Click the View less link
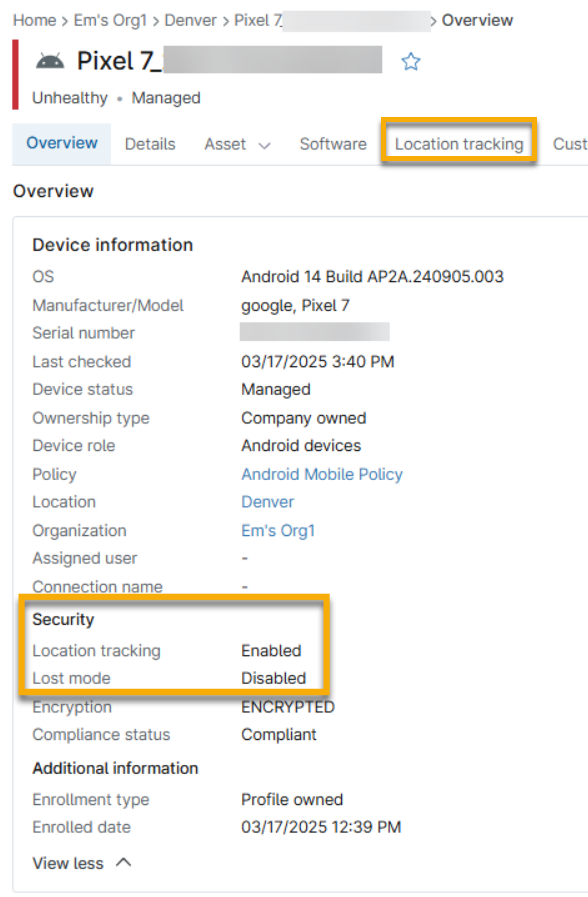Viewport: 588px width, 897px height. click(x=68, y=863)
